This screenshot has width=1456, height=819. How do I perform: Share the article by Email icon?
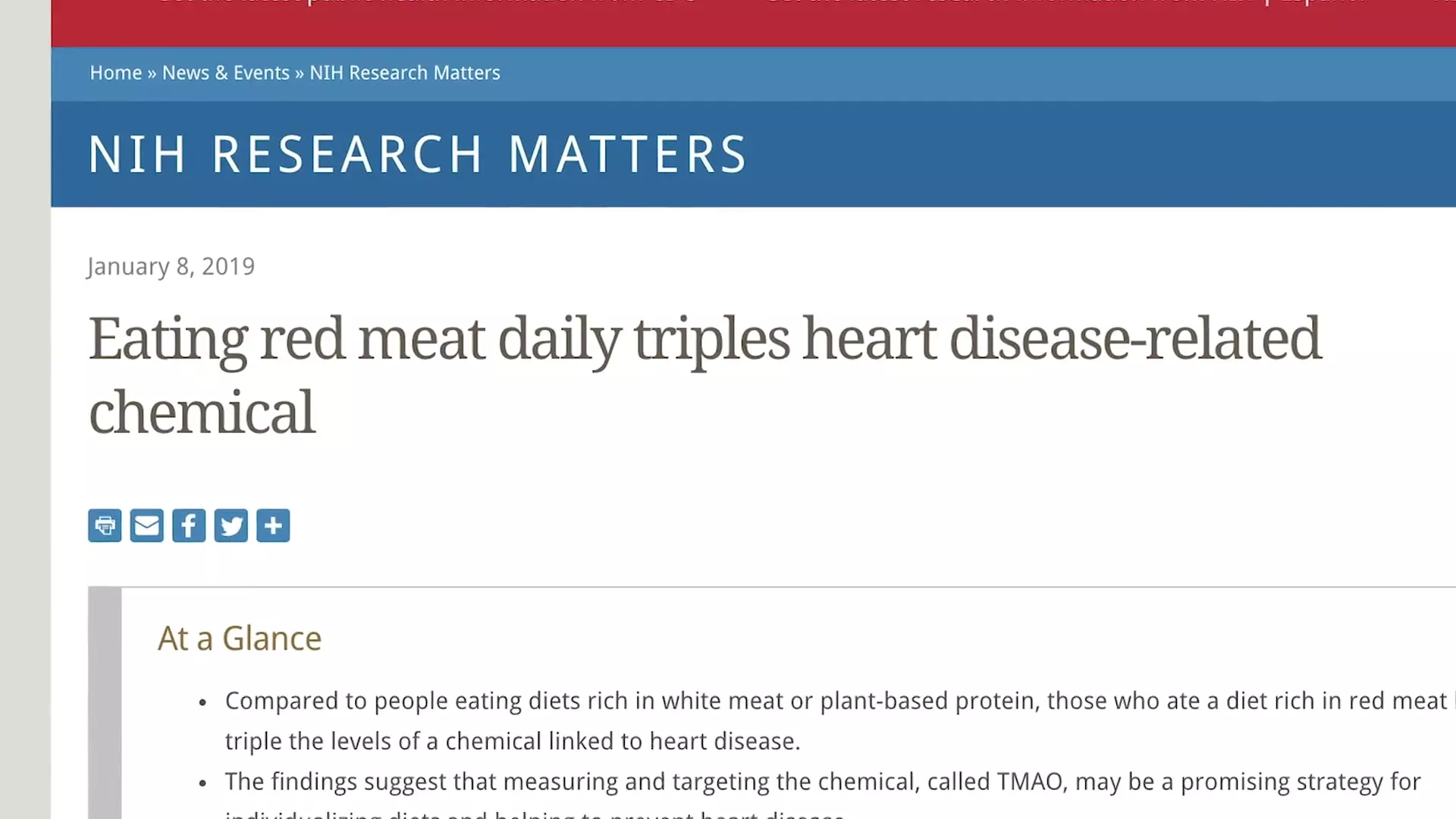pyautogui.click(x=146, y=526)
